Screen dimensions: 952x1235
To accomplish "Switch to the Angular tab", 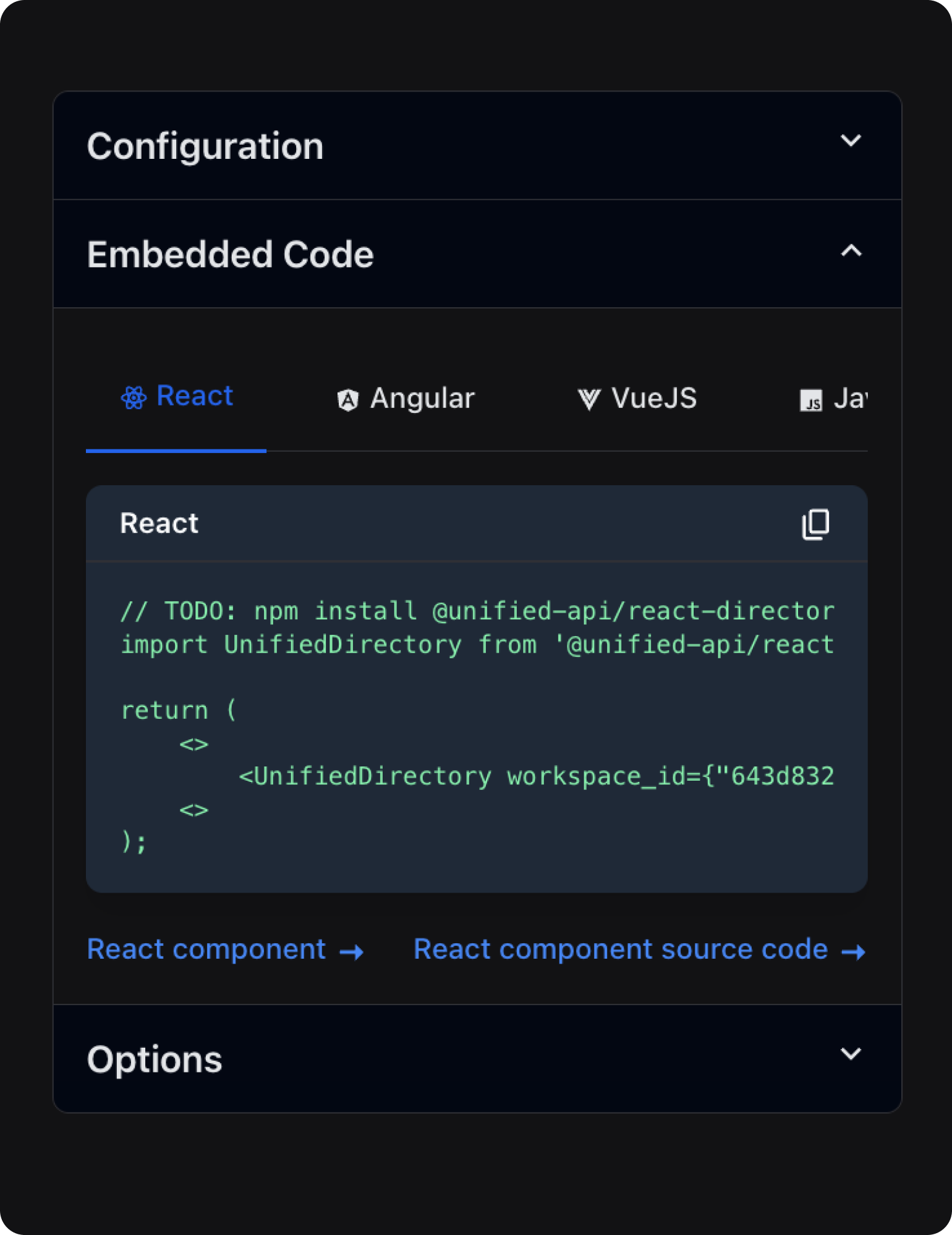I will 422,399.
